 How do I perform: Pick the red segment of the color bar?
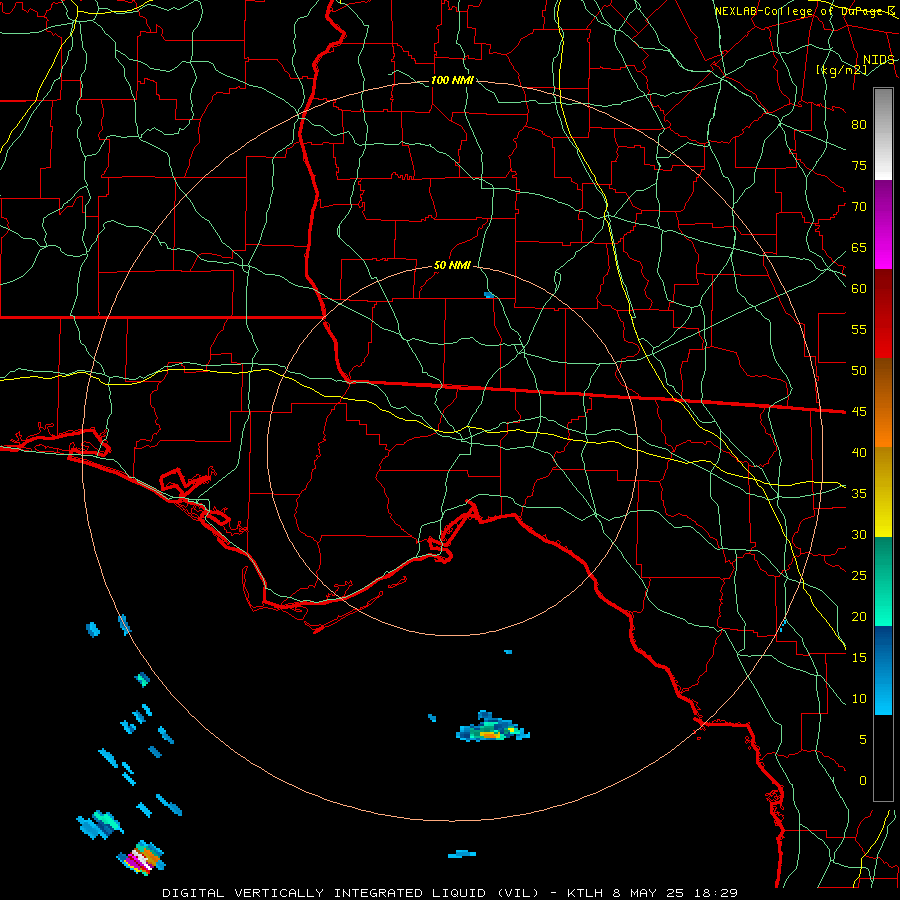(883, 313)
